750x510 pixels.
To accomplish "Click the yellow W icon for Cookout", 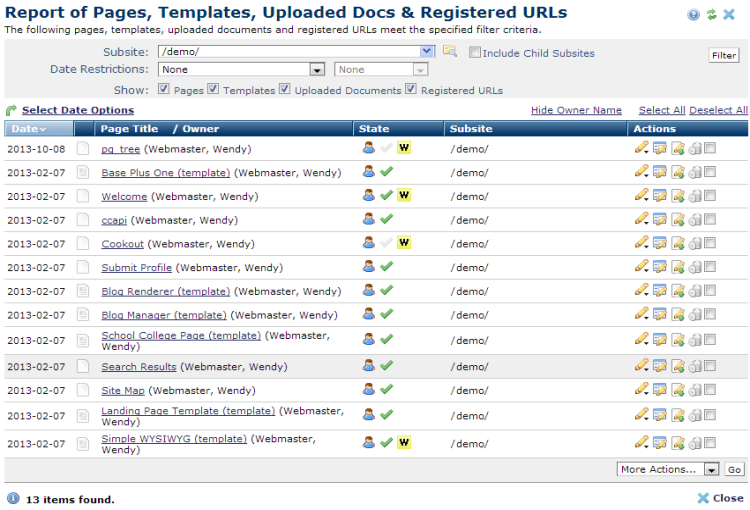I will coord(404,243).
